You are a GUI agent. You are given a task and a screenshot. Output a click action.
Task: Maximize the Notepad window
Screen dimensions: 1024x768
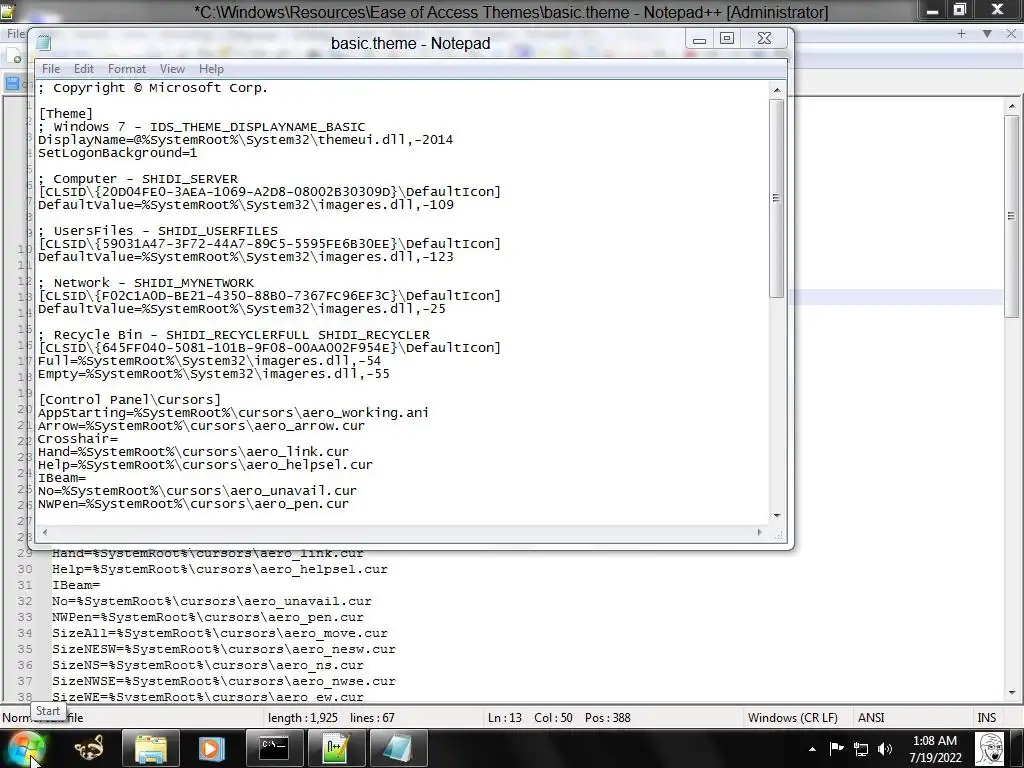coord(727,39)
